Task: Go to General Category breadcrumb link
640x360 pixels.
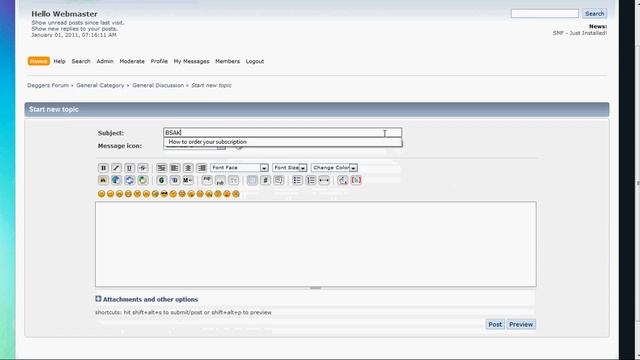Action: [100, 85]
